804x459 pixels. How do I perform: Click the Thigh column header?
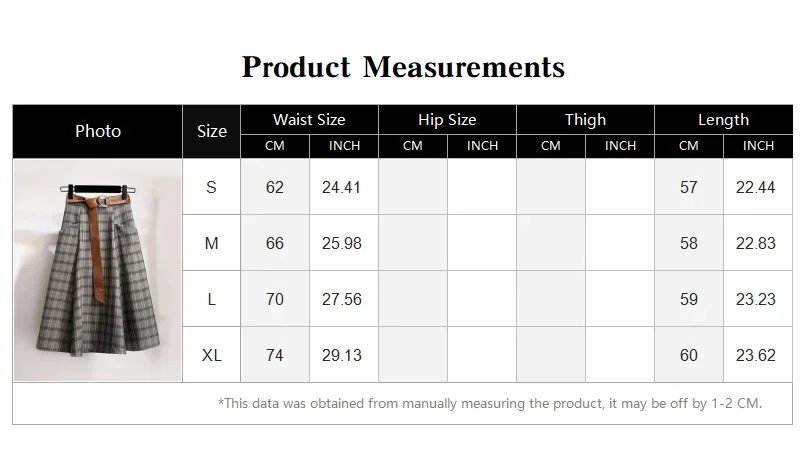(585, 119)
